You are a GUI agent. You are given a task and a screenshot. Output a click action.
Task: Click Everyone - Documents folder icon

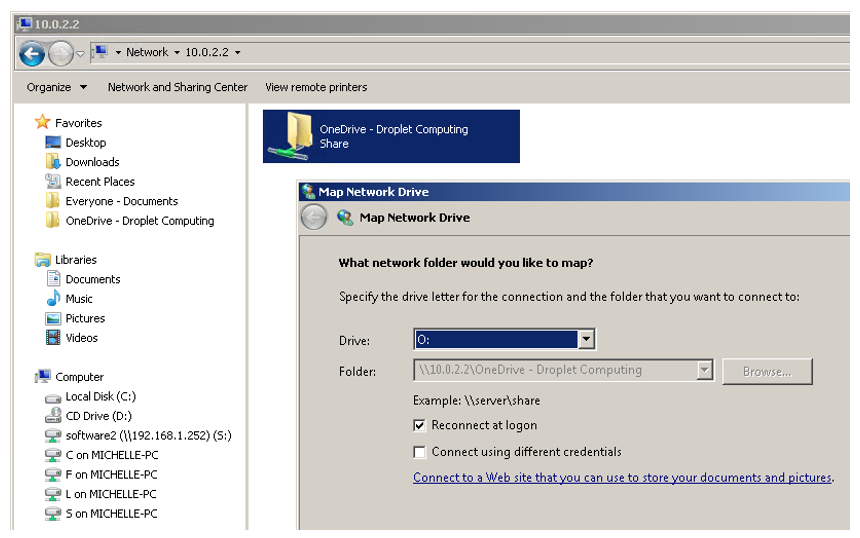[x=53, y=200]
